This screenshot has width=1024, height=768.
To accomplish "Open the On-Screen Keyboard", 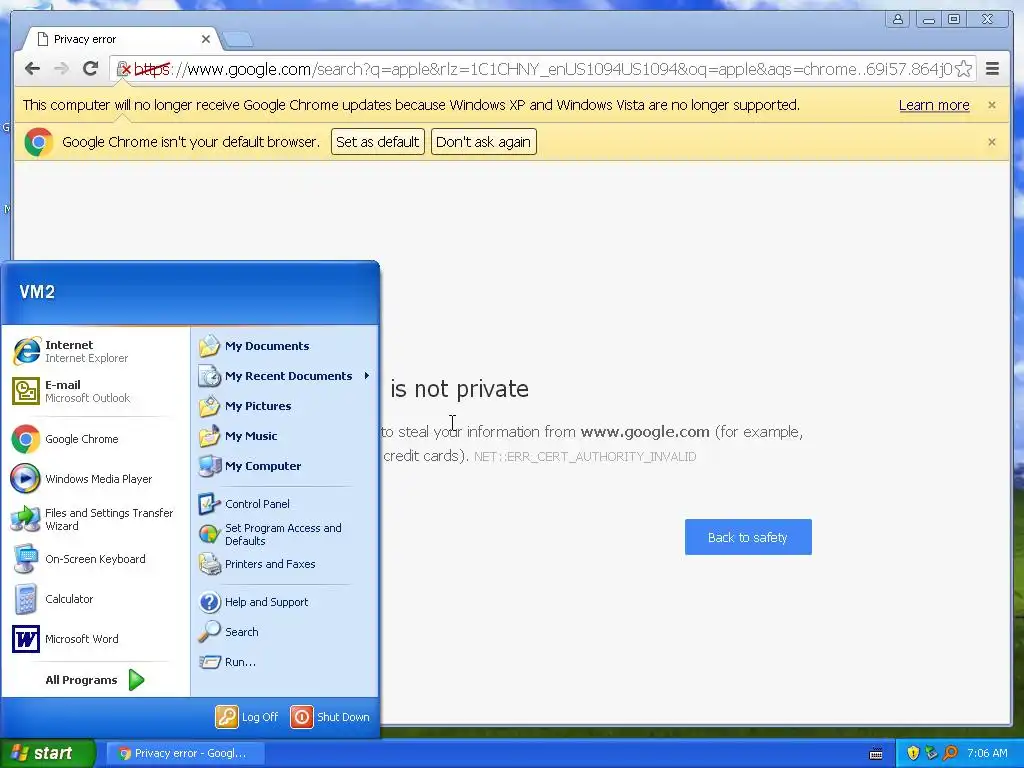I will 95,559.
